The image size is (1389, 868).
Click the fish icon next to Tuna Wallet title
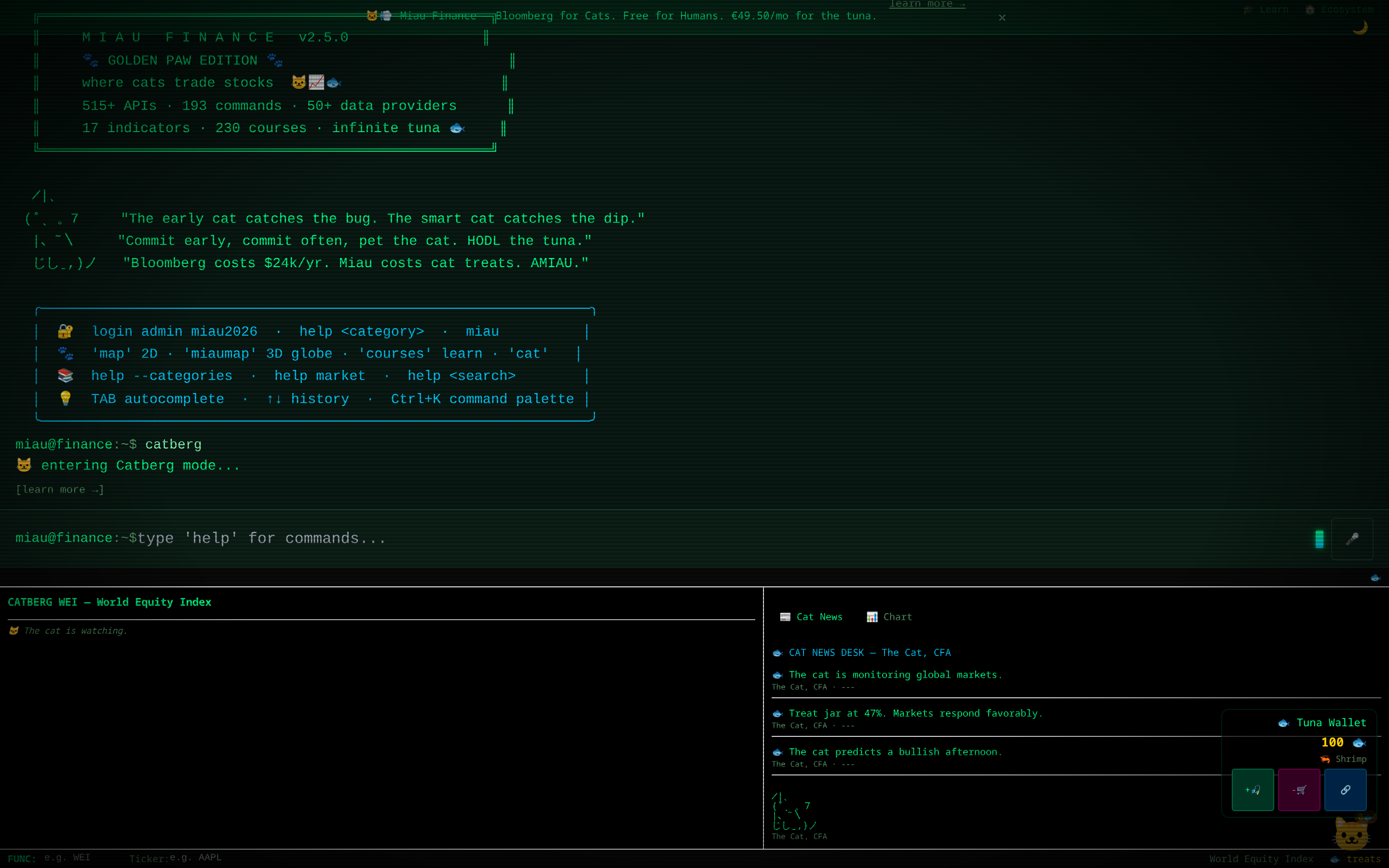tap(1284, 723)
